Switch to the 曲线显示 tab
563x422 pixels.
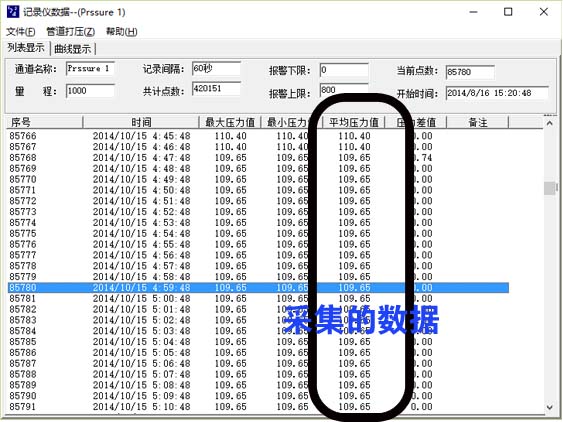coord(73,49)
